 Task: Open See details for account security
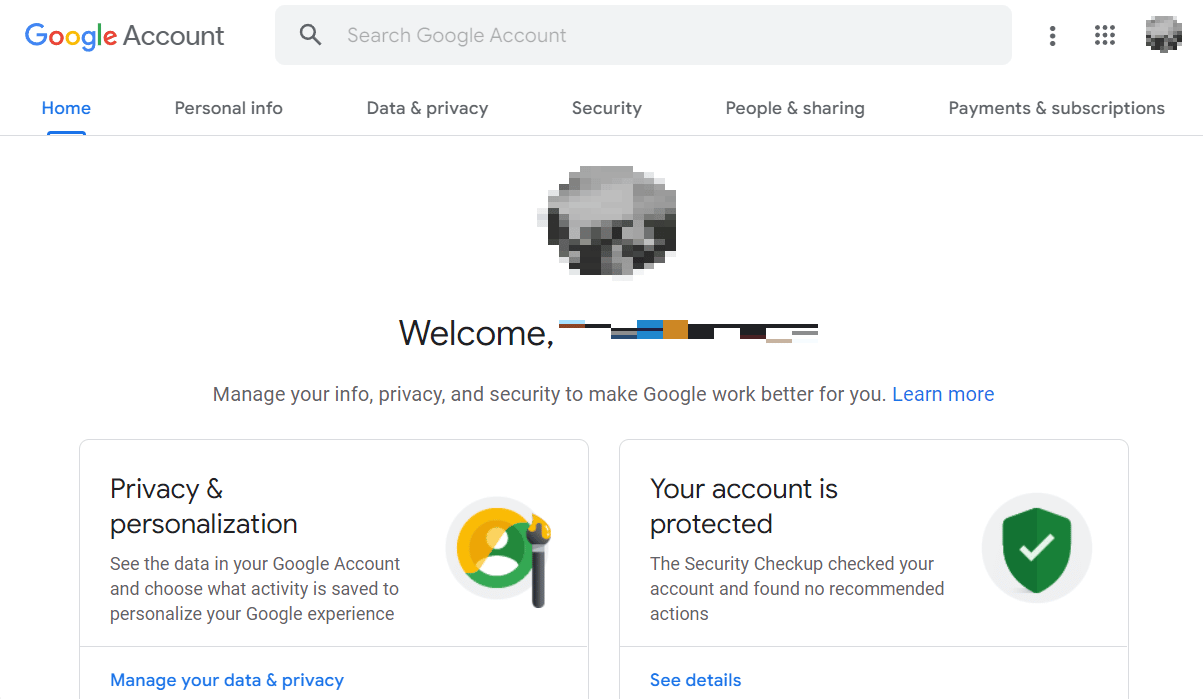(696, 680)
